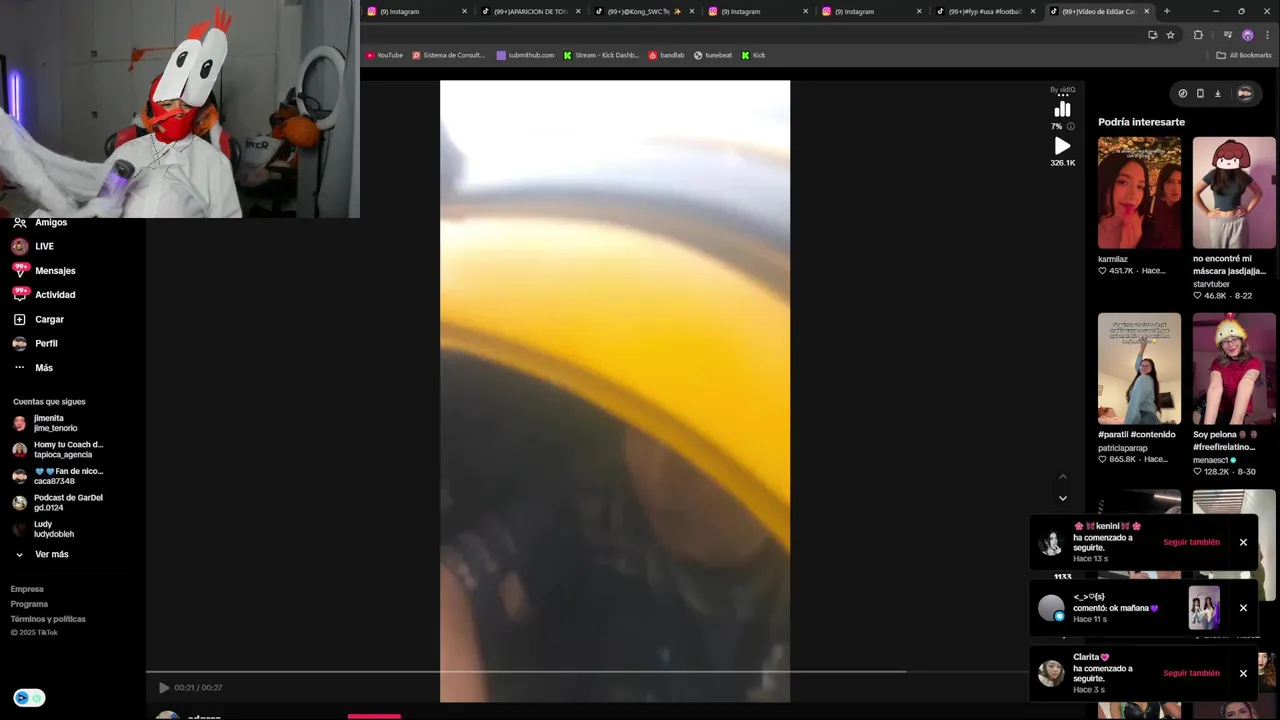
Task: Open Sistema de Consult... bookmark
Action: [448, 55]
